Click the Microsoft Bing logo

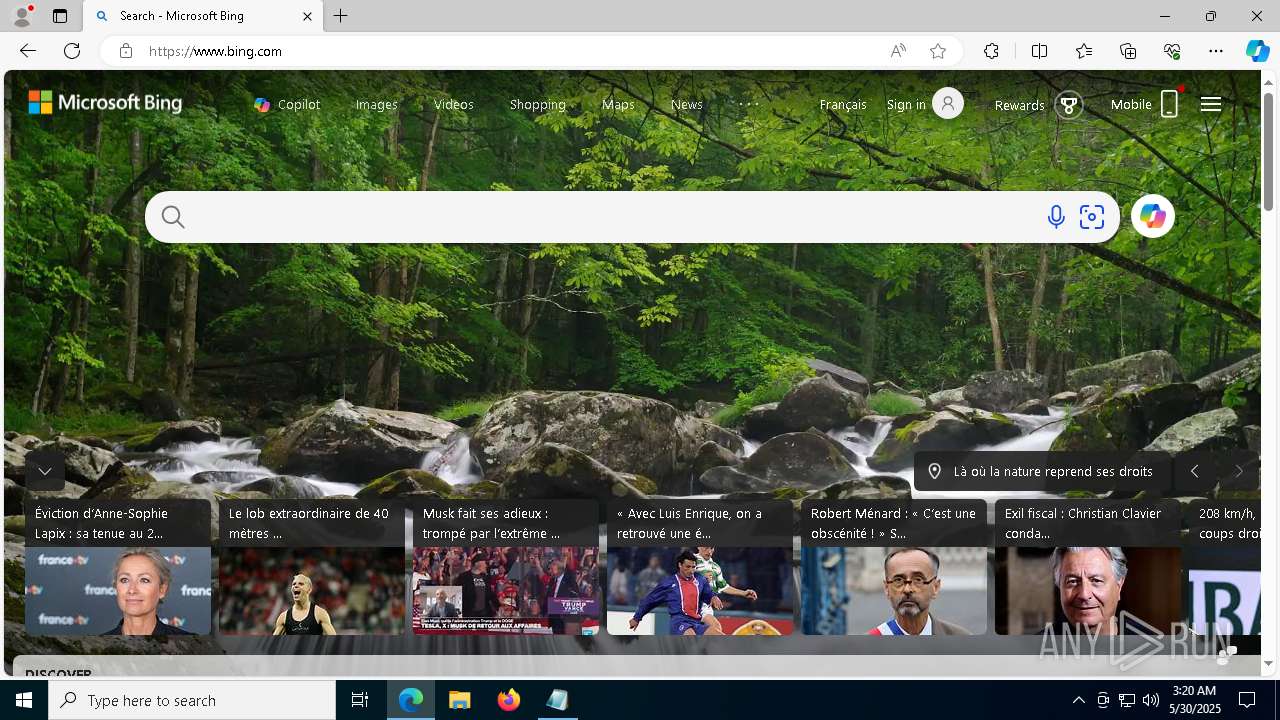[x=105, y=102]
